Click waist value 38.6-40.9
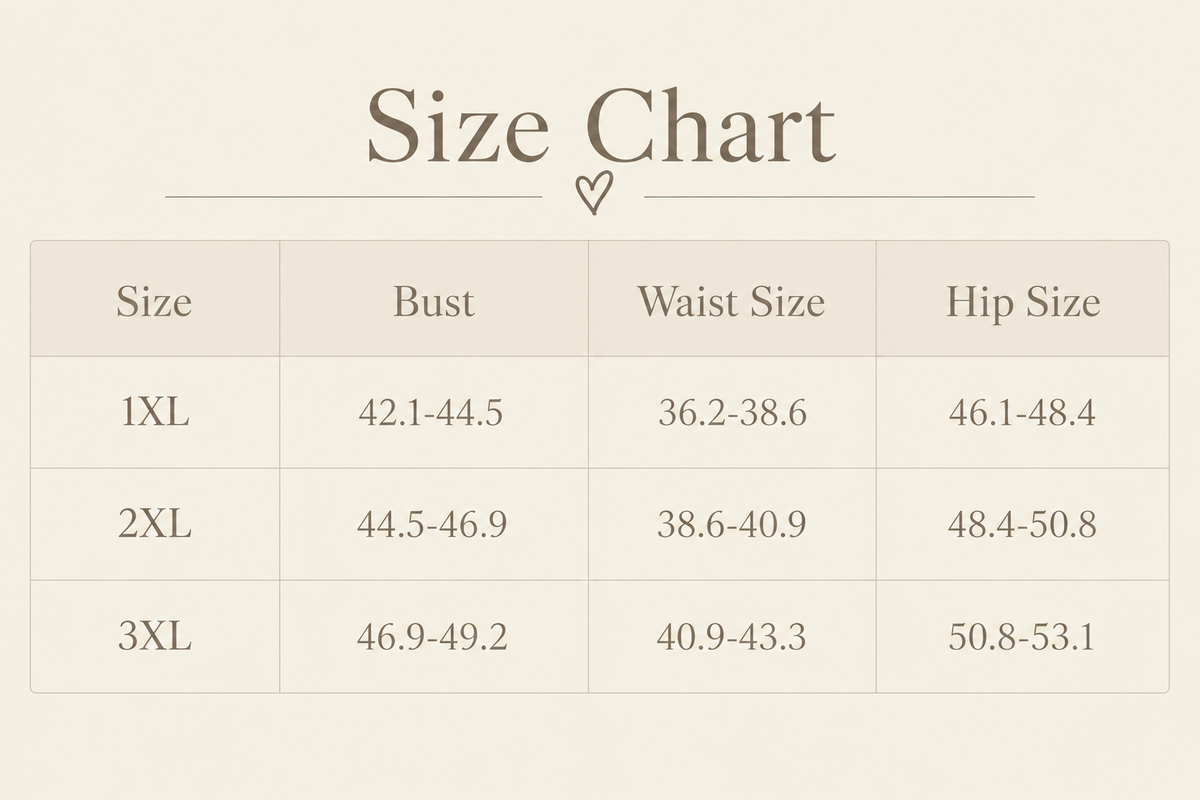1200x800 pixels. point(732,525)
